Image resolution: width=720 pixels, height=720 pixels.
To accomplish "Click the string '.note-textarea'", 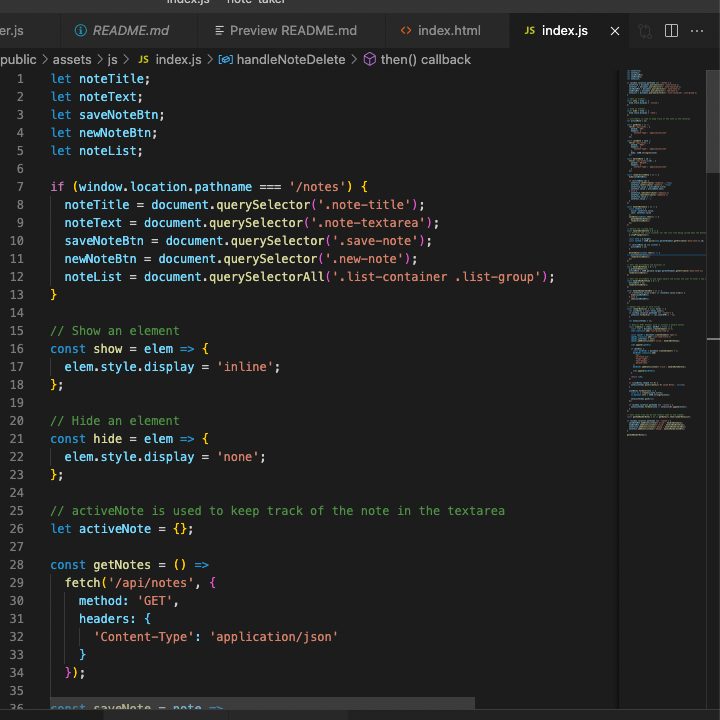I will point(368,223).
